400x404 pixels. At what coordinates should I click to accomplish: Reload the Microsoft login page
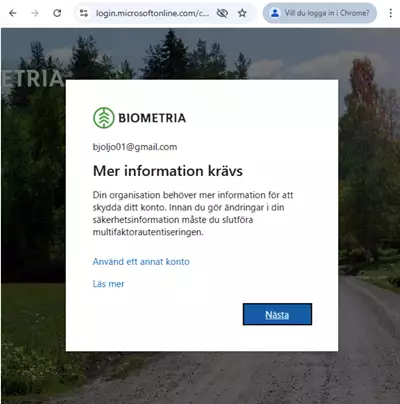point(57,13)
